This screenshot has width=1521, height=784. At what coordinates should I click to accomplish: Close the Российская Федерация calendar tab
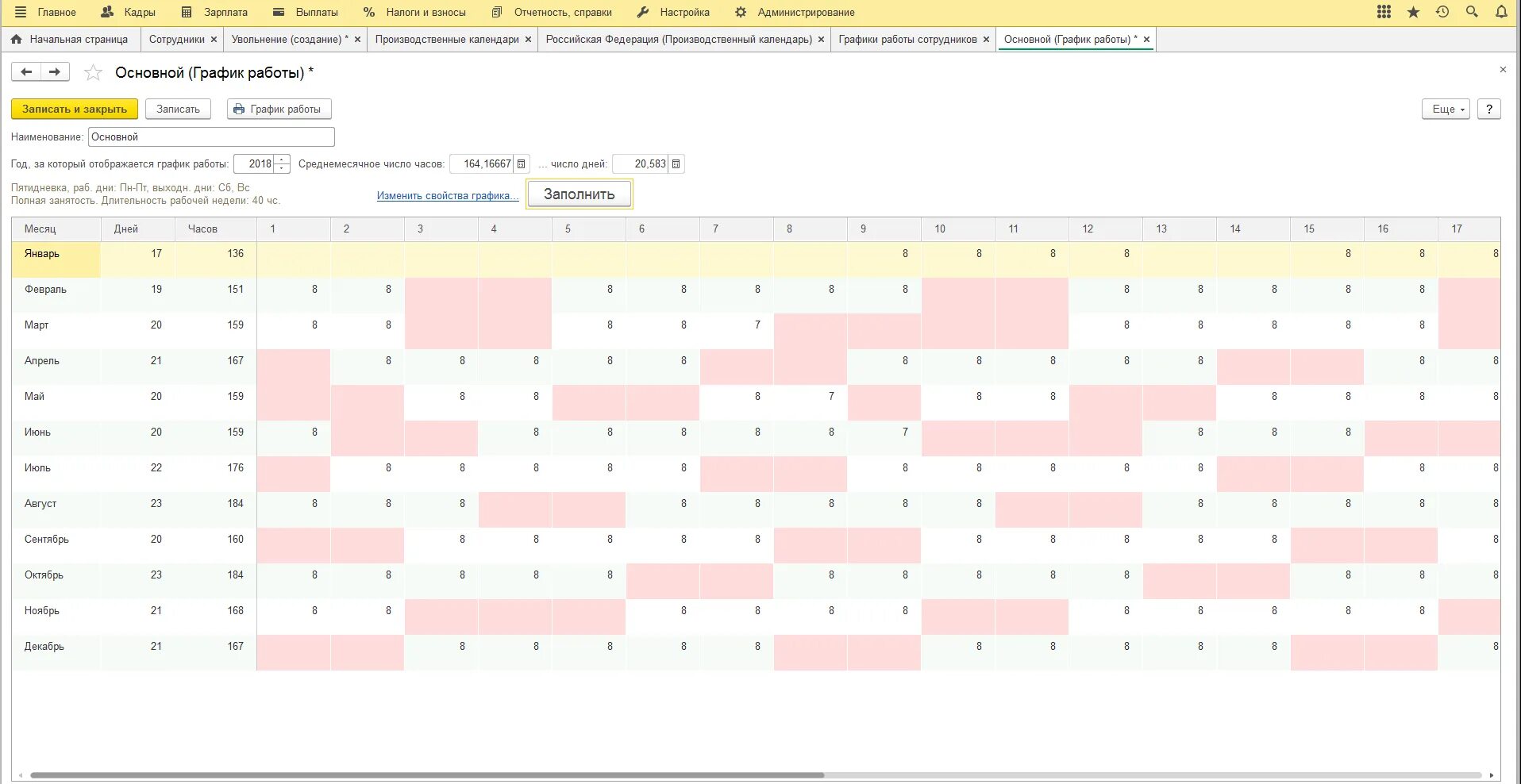821,40
